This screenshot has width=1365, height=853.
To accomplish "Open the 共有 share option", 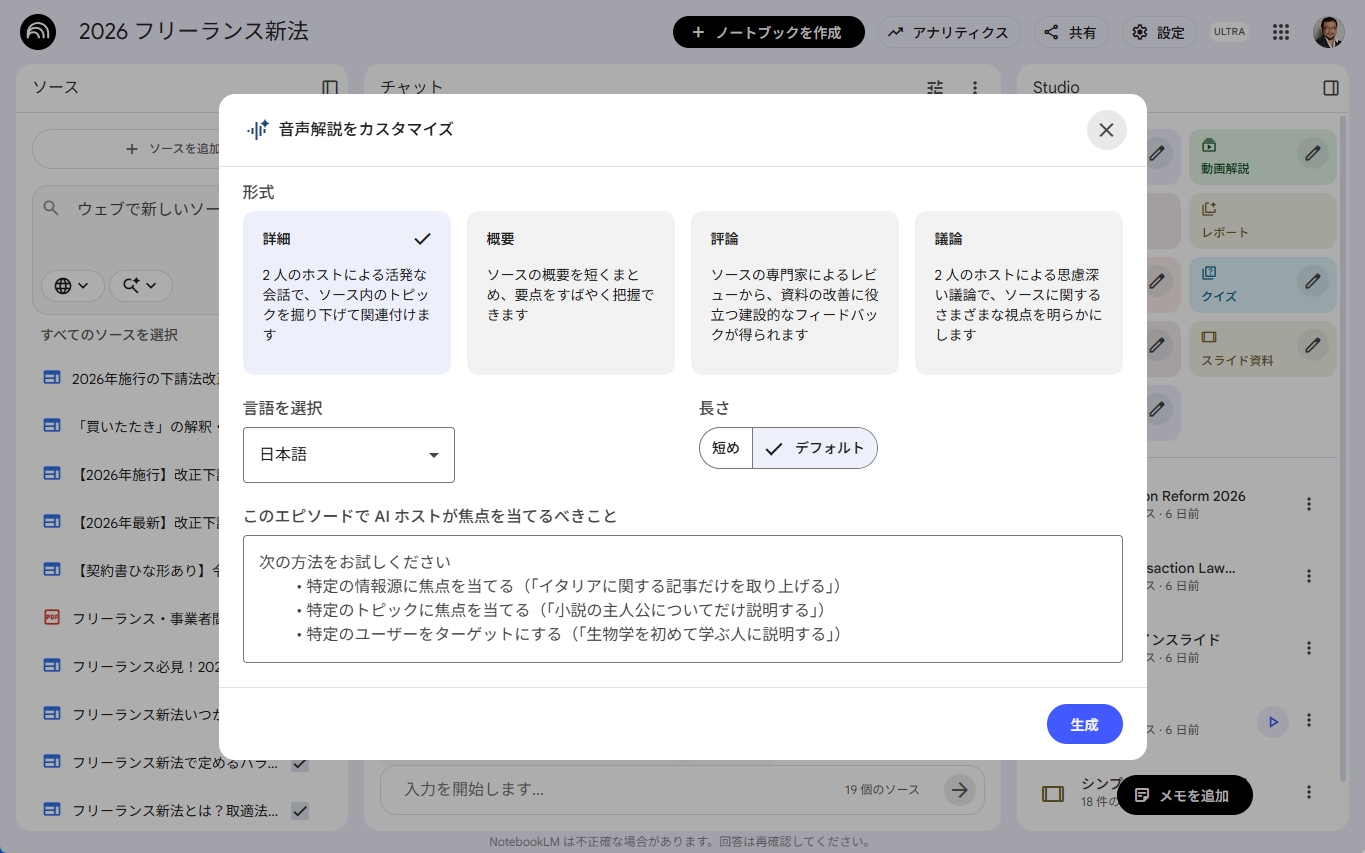I will click(1070, 32).
